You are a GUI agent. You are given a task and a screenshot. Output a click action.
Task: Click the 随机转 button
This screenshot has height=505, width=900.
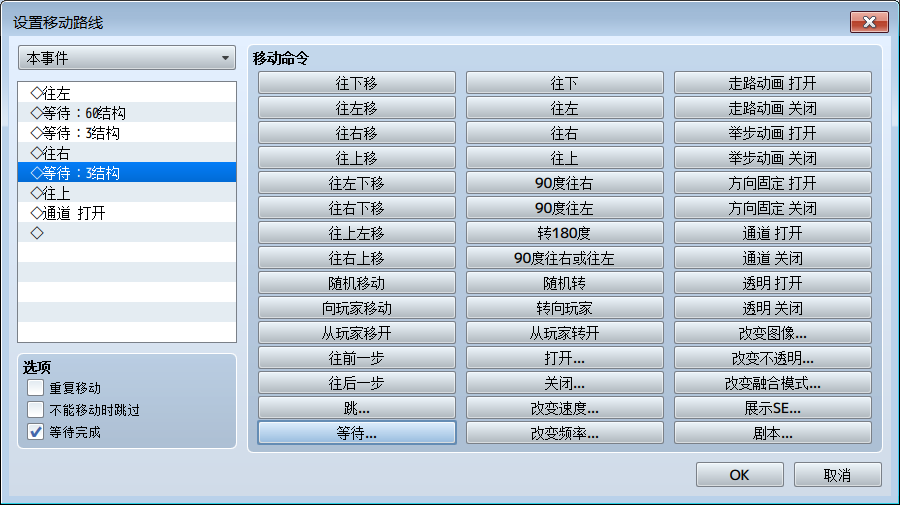tap(564, 283)
